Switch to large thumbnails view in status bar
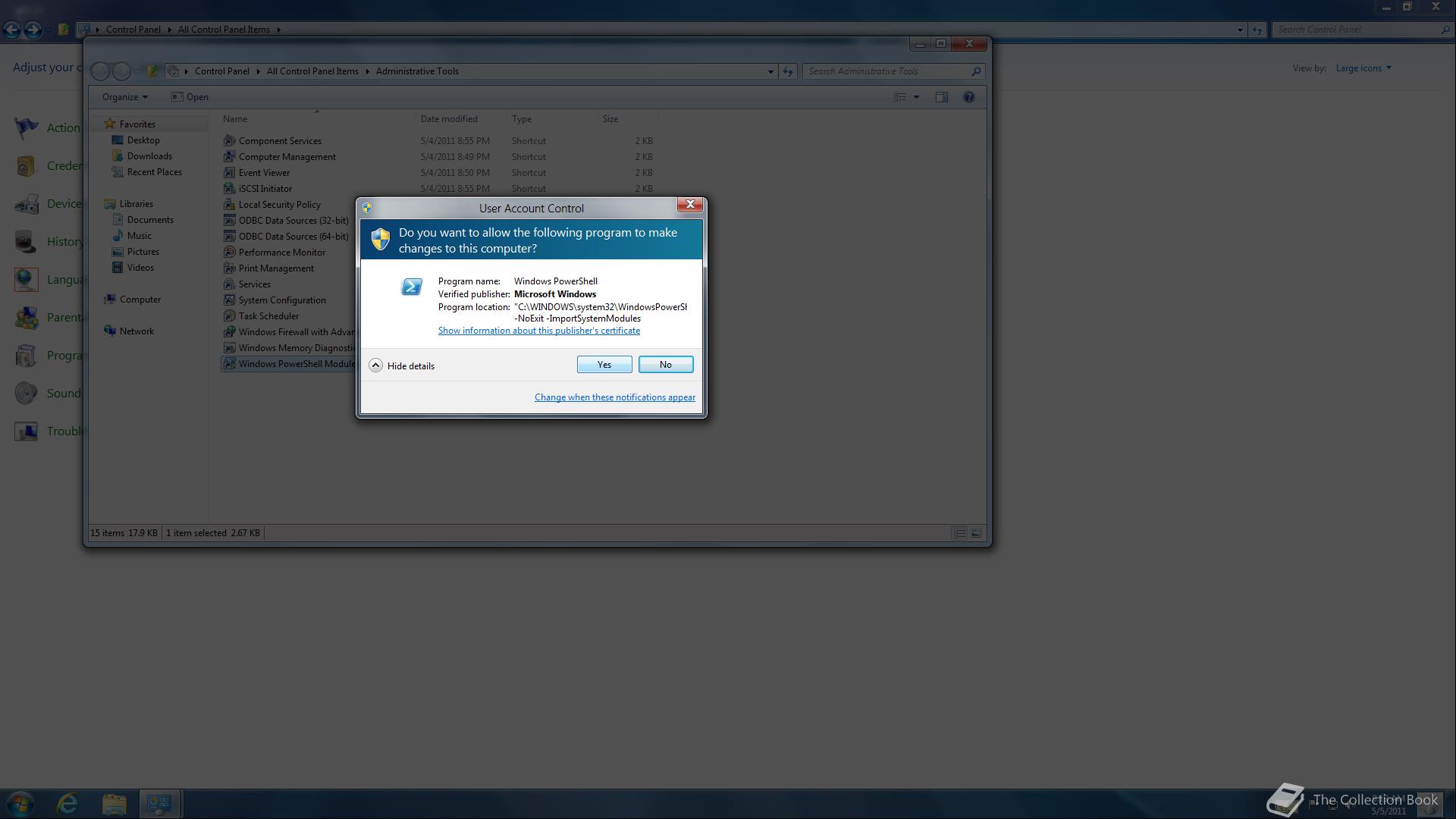 [x=976, y=534]
